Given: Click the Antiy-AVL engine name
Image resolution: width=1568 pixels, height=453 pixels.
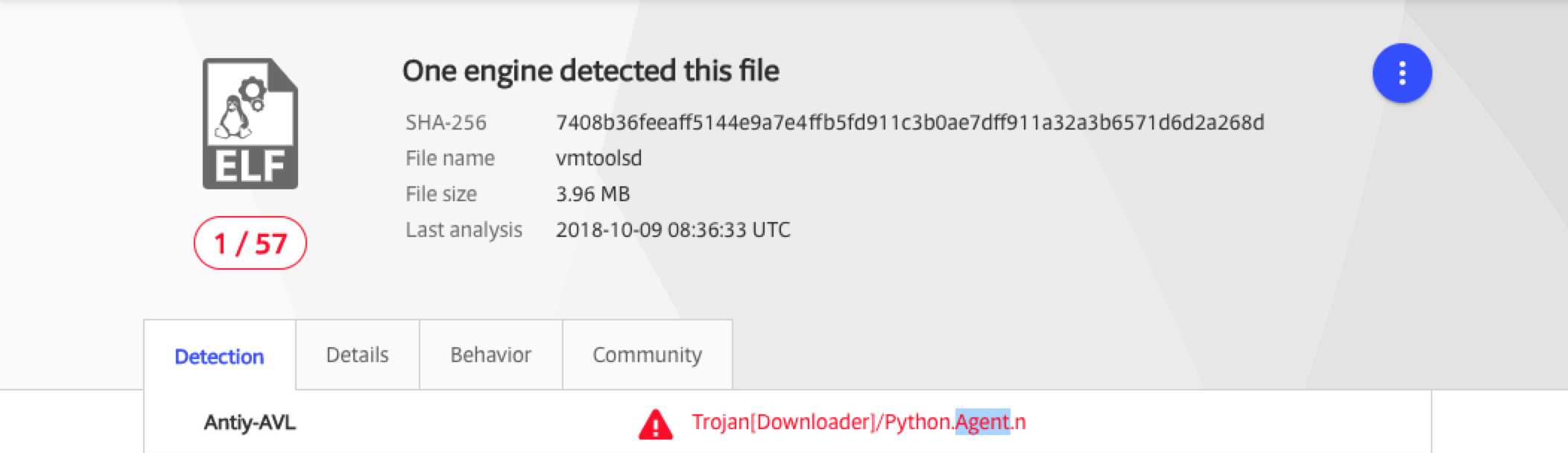Looking at the screenshot, I should point(250,422).
